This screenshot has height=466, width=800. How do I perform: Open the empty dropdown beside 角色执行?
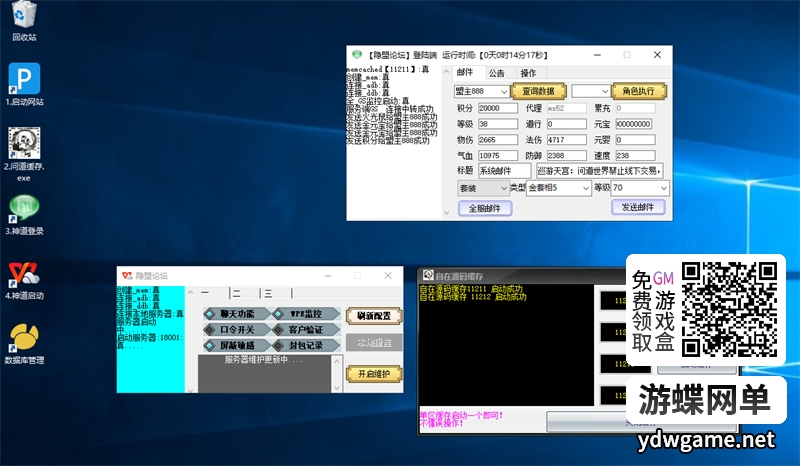coord(591,91)
